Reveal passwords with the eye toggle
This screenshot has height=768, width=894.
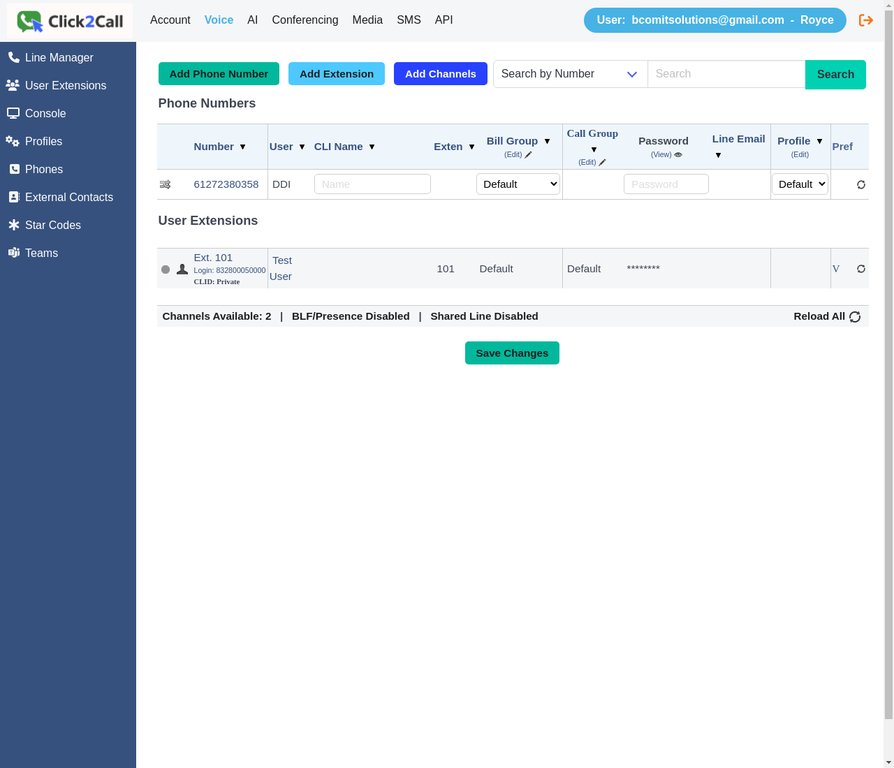[x=677, y=154]
